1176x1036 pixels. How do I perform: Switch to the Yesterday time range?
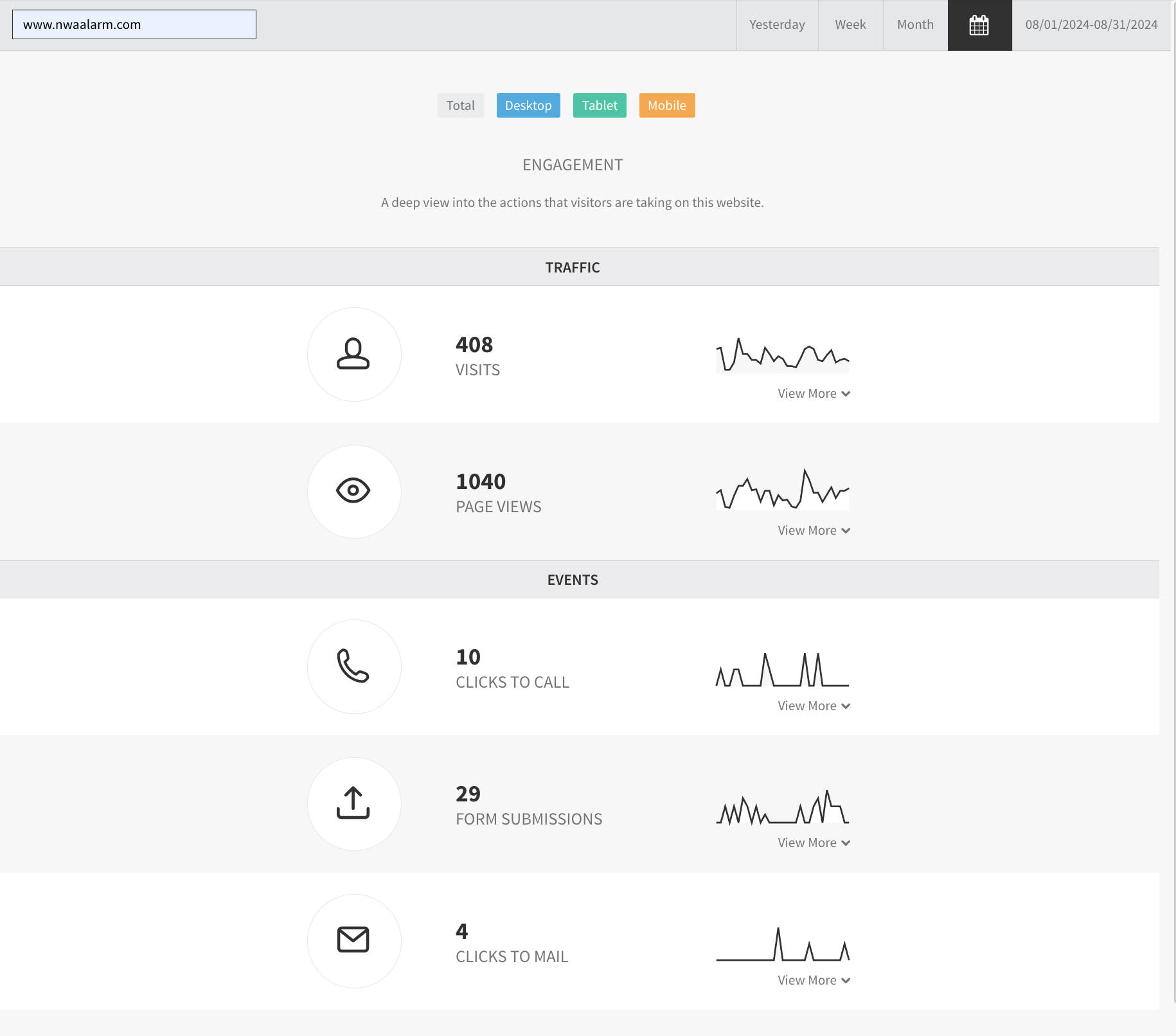coord(777,25)
